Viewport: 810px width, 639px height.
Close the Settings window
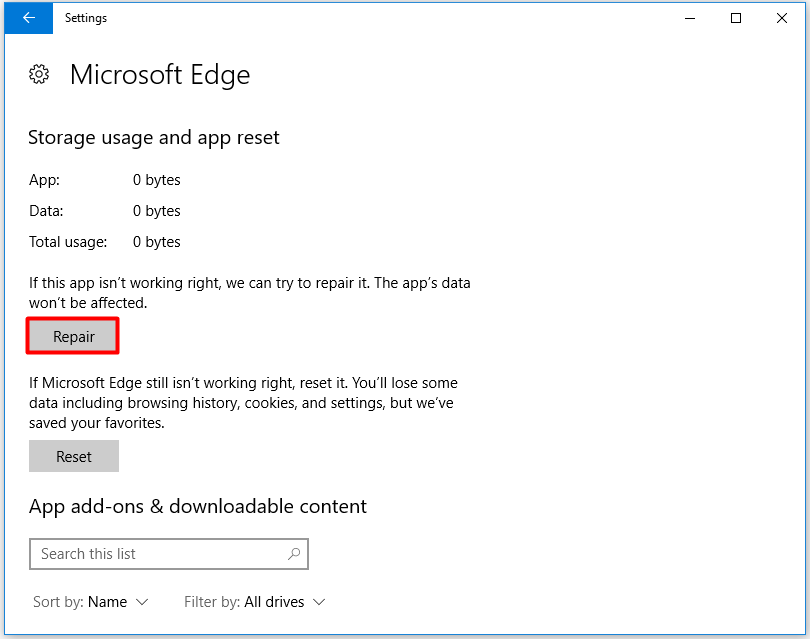click(x=782, y=18)
